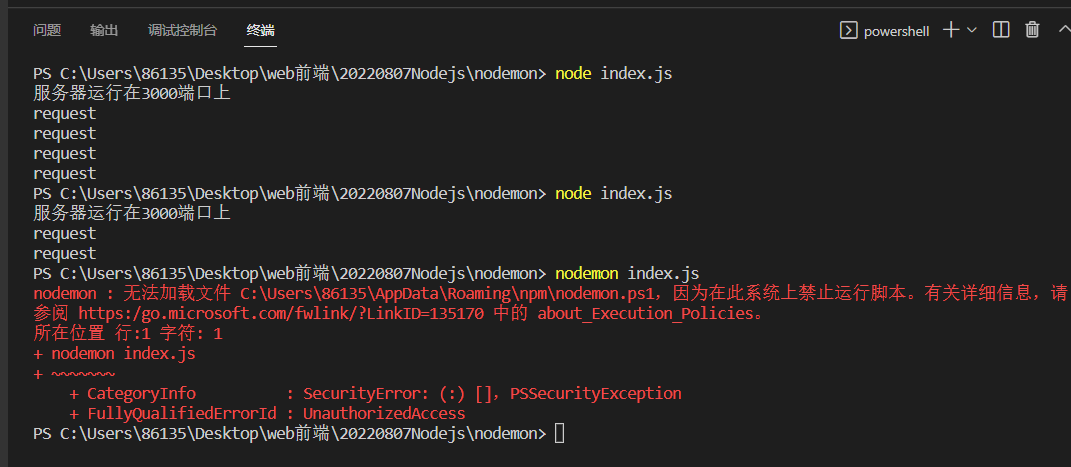This screenshot has width=1071, height=467.
Task: Open the 输出 tab
Action: click(104, 30)
